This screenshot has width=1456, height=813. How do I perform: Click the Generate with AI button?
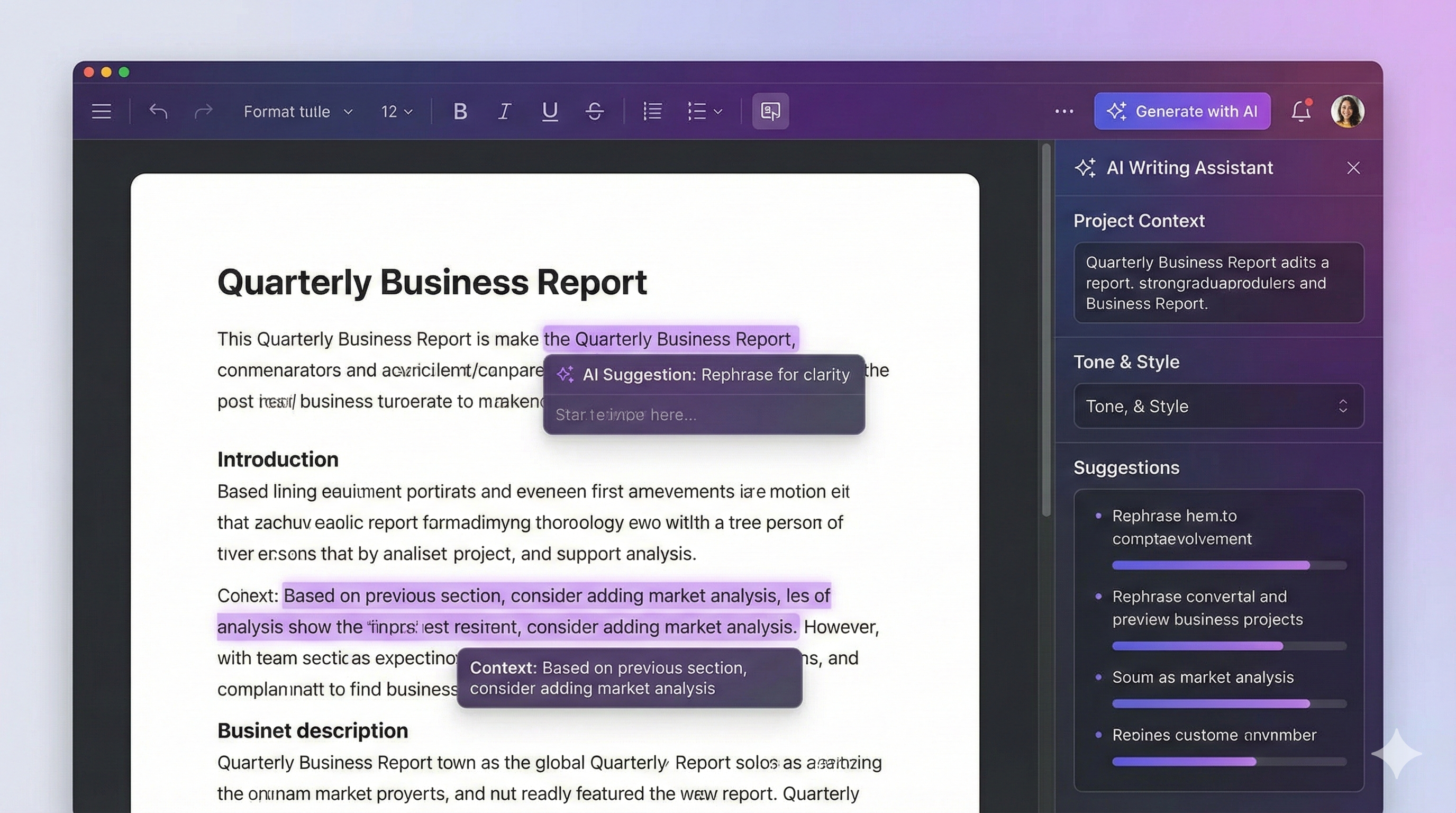point(1182,111)
